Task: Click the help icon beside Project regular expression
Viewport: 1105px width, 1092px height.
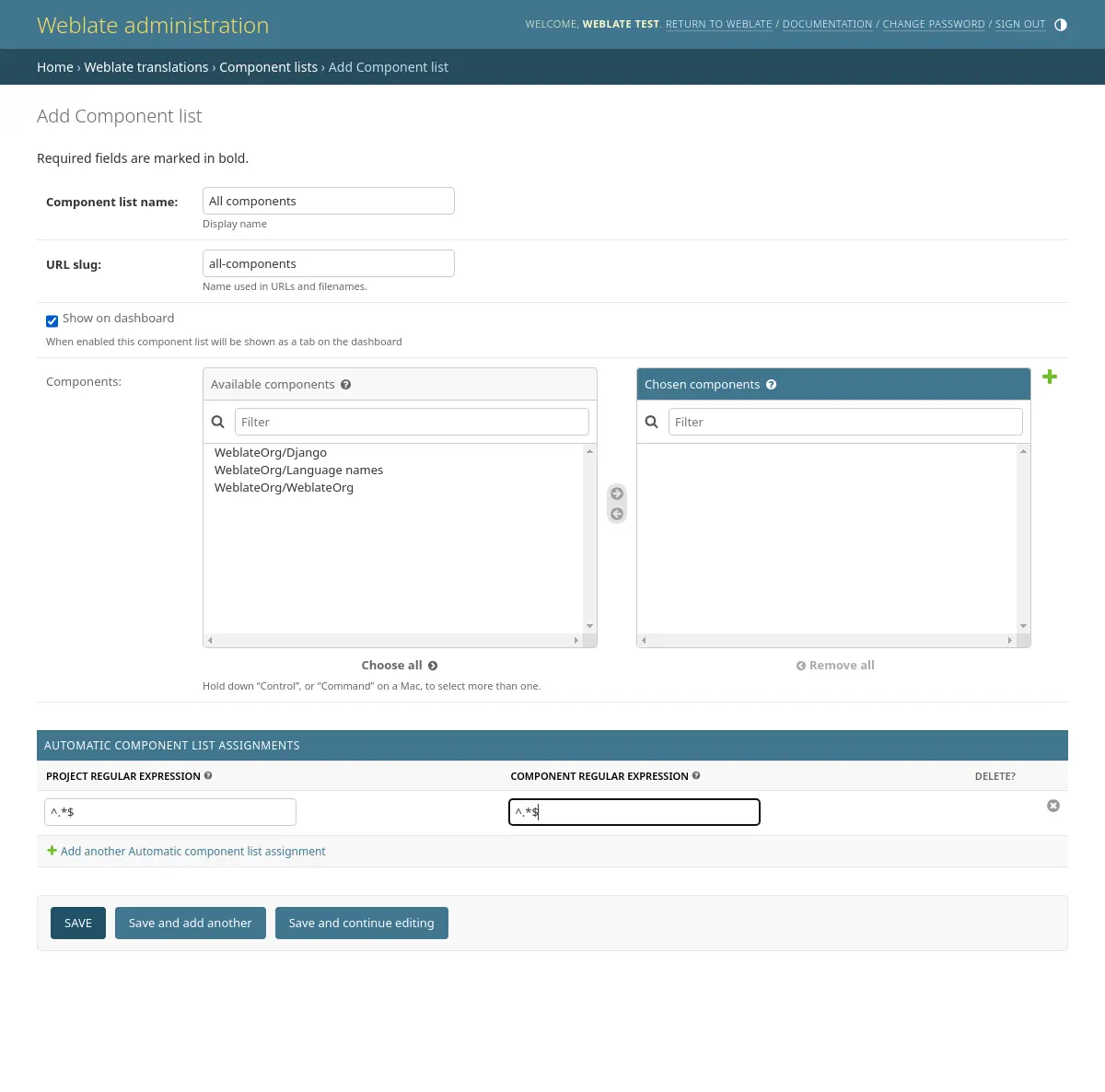Action: tap(208, 776)
